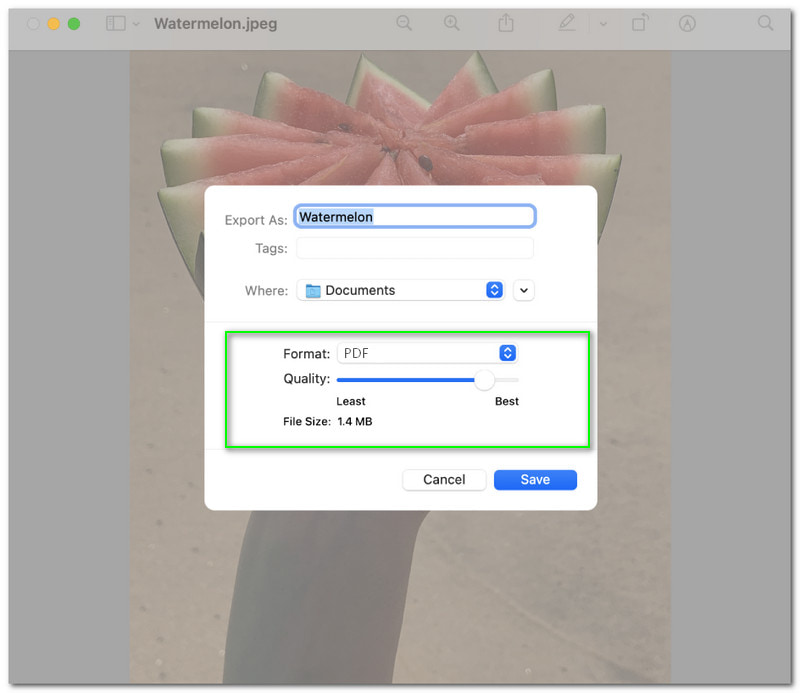800x693 pixels.
Task: Click the Quality slider handle
Action: pos(485,379)
